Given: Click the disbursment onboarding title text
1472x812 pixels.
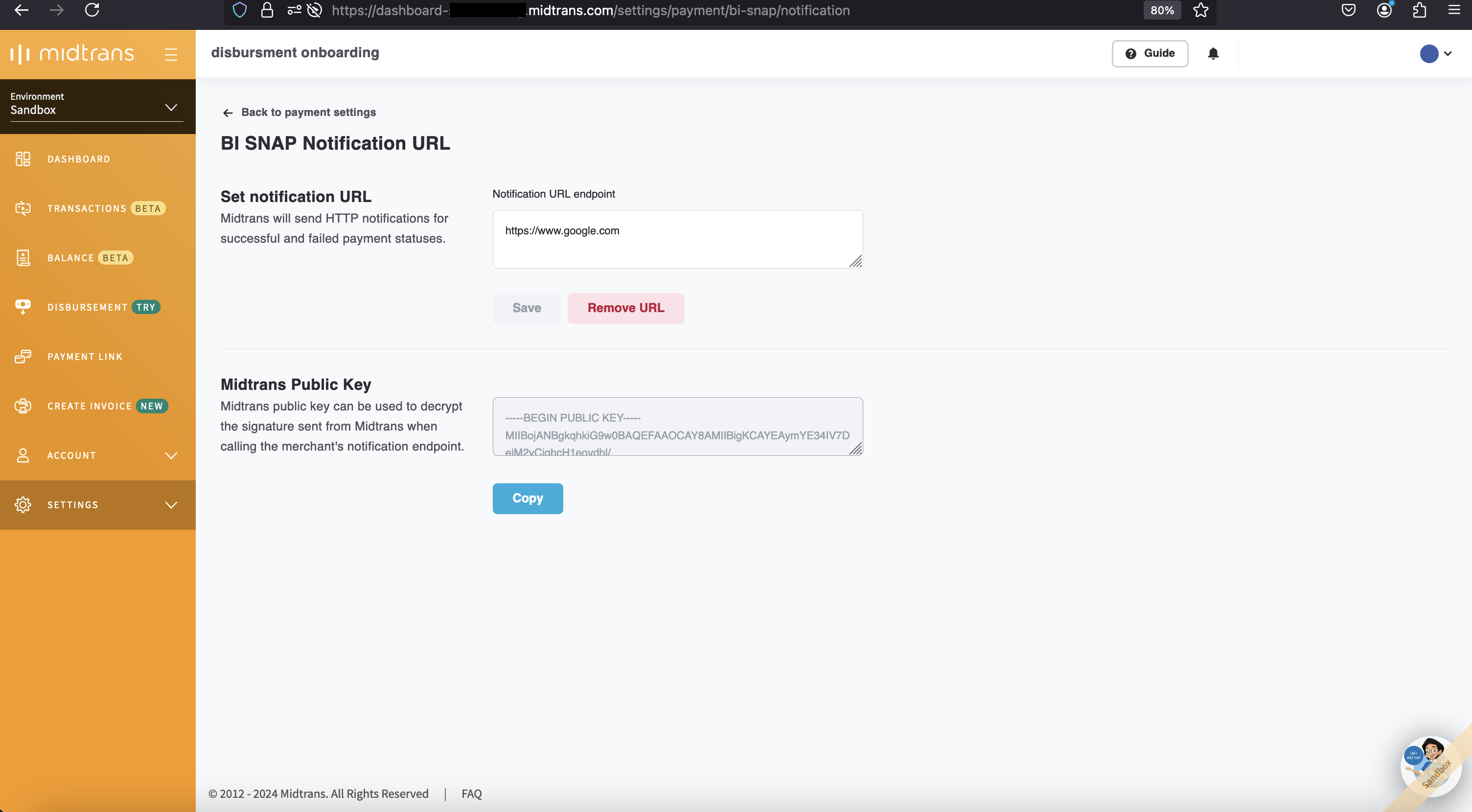Looking at the screenshot, I should tap(295, 52).
